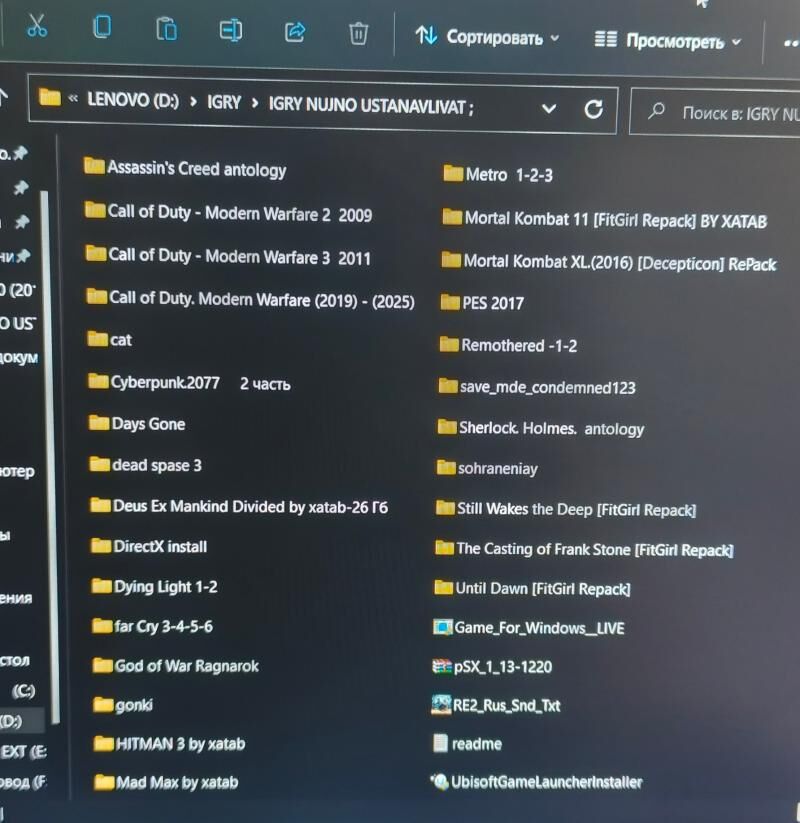Screen dimensions: 800x823
Task: Select the far Cry 3-4-5-6 folder
Action: 152,626
